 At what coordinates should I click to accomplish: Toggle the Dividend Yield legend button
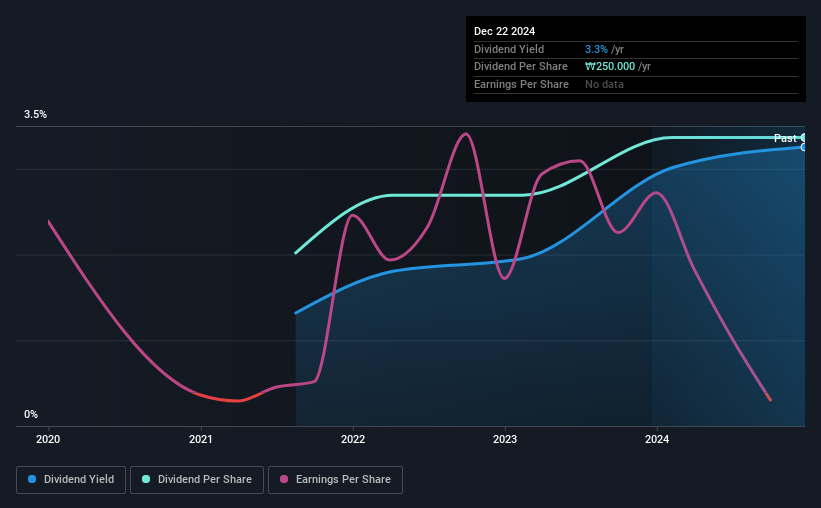(71, 480)
